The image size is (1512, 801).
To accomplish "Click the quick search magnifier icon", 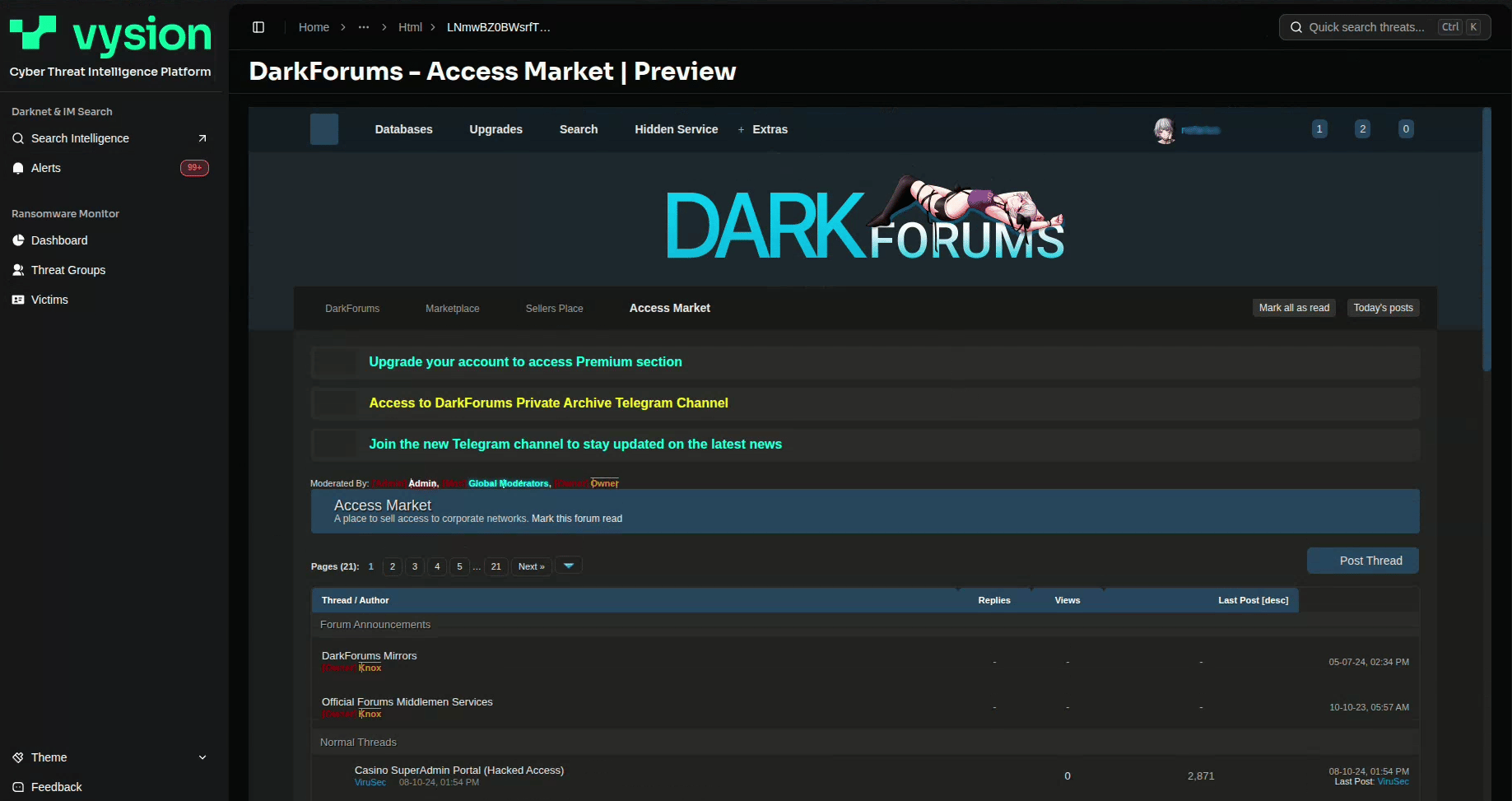I will (x=1296, y=27).
